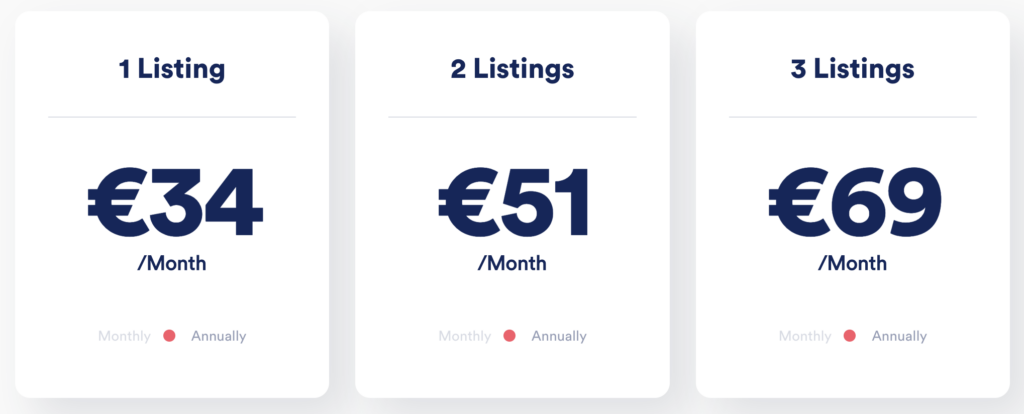Screen dimensions: 1024x414
Task: Toggle billing period on the 2 Listings card
Action: [x=510, y=336]
